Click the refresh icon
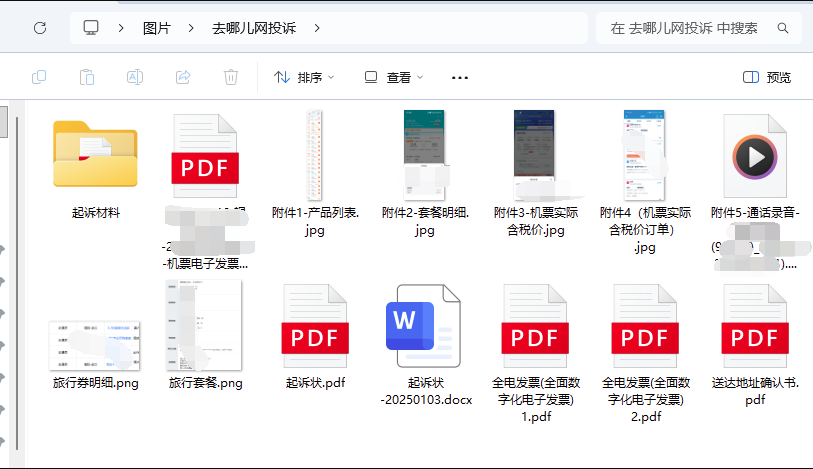This screenshot has width=813, height=469. 40,28
